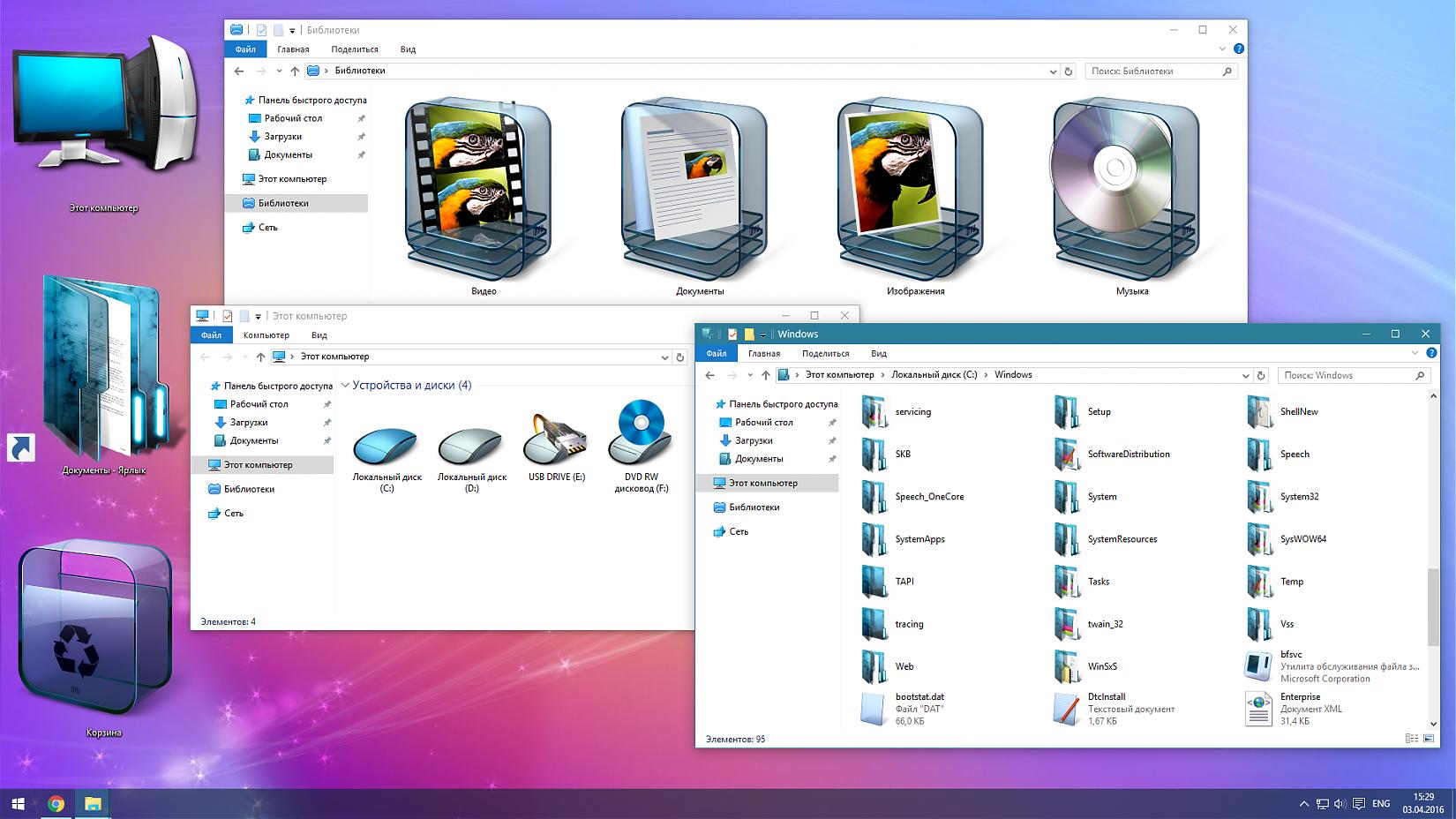Select the USB DRIVE (E:) icon
Screen dimensions: 1456x819
pyautogui.click(x=556, y=439)
